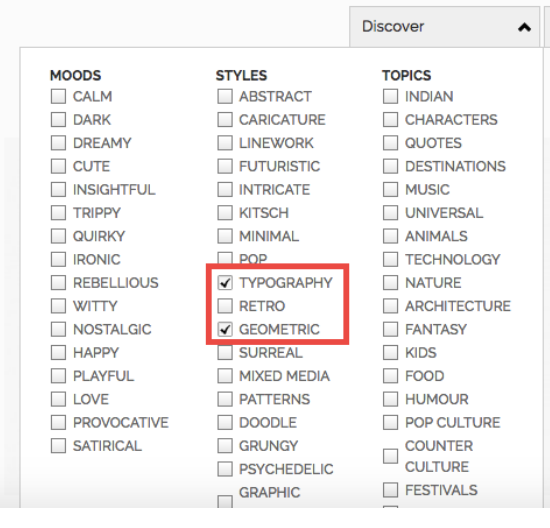Image resolution: width=550 pixels, height=528 pixels.
Task: Check the WITTY mood checkbox
Action: [58, 306]
